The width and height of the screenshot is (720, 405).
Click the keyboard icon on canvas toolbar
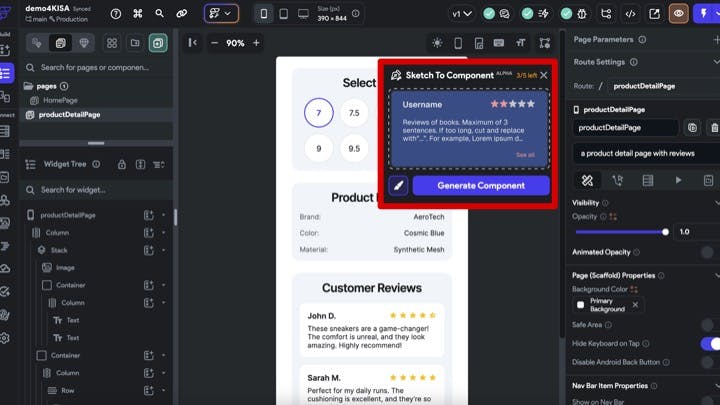point(499,43)
